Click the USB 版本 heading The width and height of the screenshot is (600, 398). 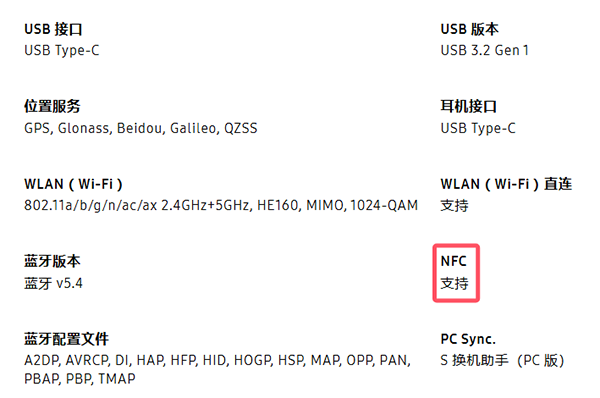[470, 29]
